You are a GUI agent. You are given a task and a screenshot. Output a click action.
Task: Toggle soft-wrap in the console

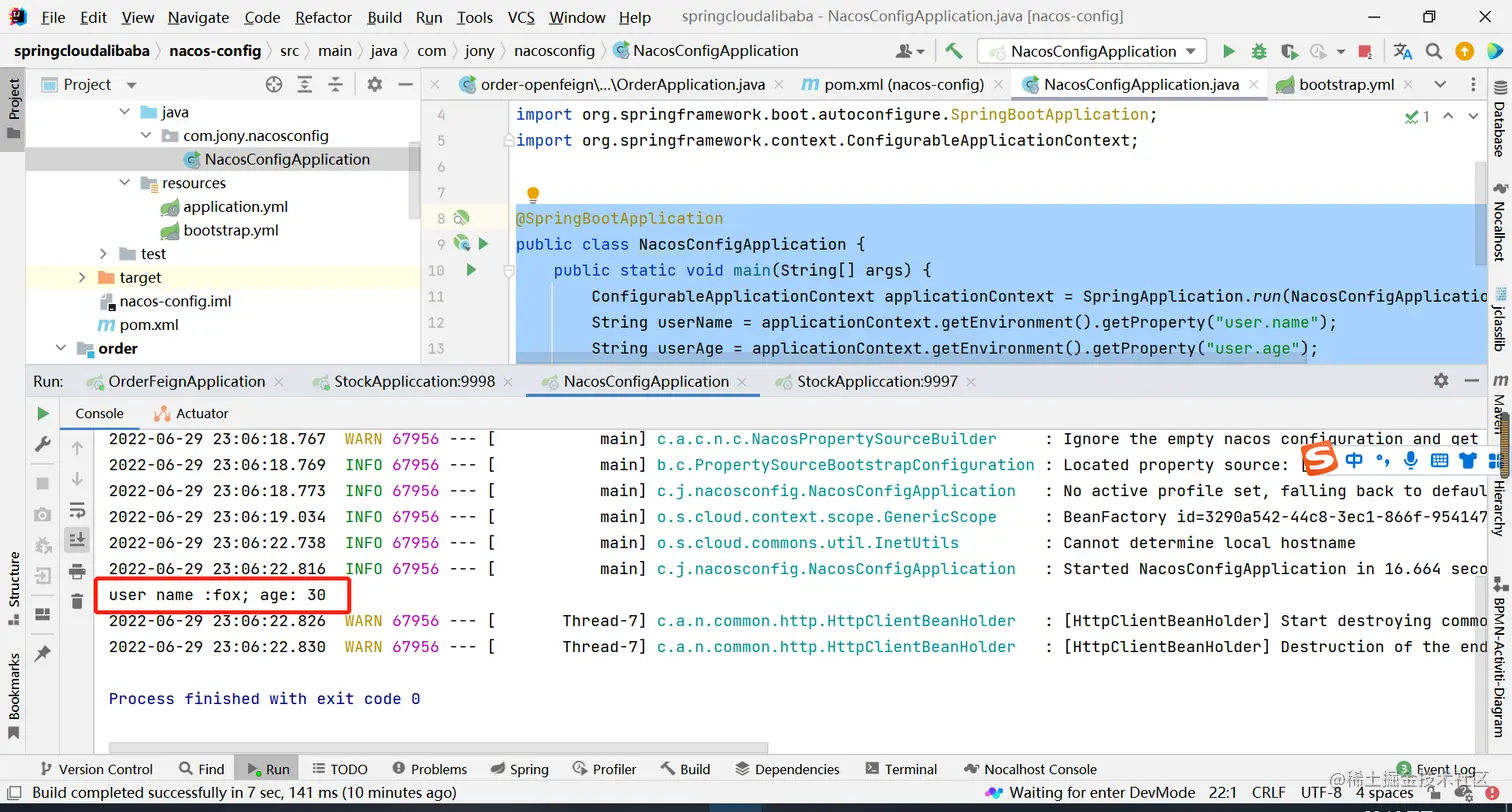77,509
